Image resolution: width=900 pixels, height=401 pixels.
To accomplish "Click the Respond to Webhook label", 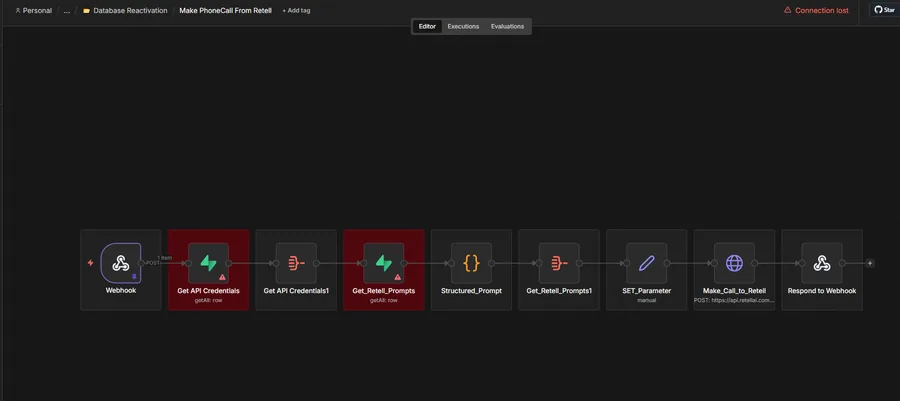I will pyautogui.click(x=822, y=291).
